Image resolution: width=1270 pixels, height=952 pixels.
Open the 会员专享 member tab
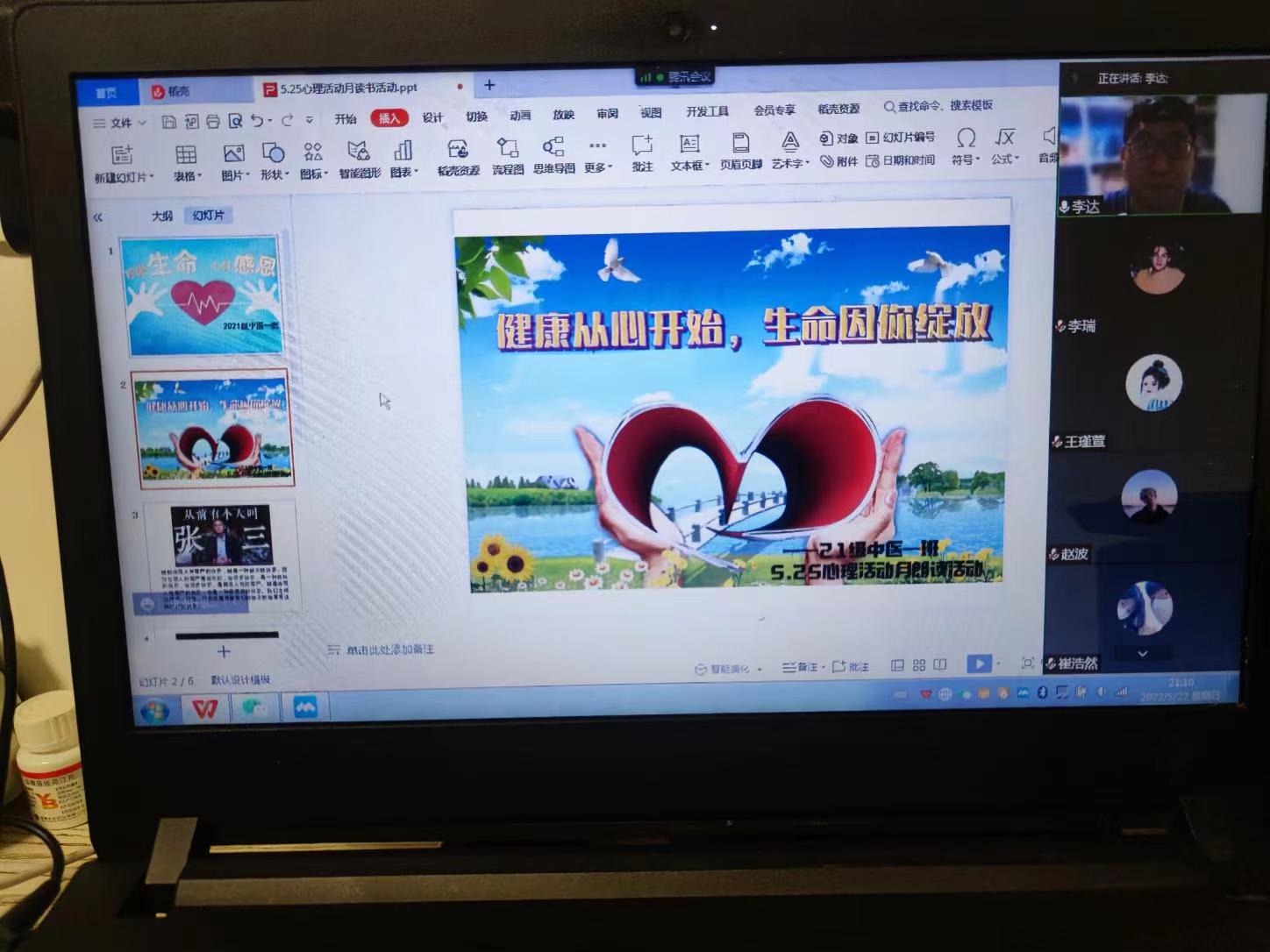(x=774, y=110)
